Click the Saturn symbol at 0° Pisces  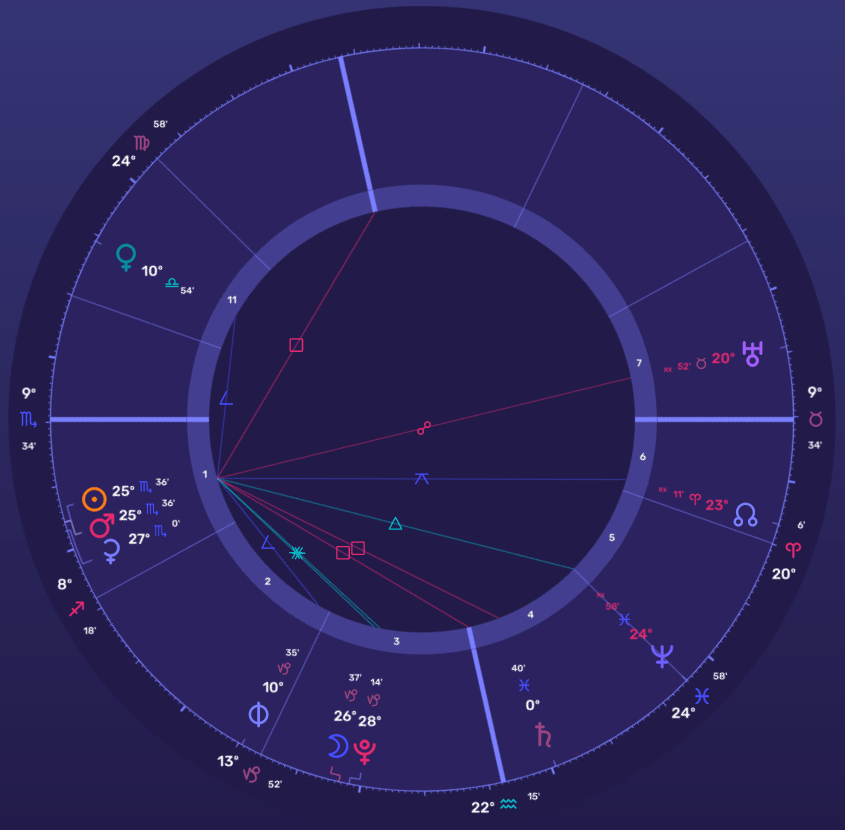coord(544,735)
